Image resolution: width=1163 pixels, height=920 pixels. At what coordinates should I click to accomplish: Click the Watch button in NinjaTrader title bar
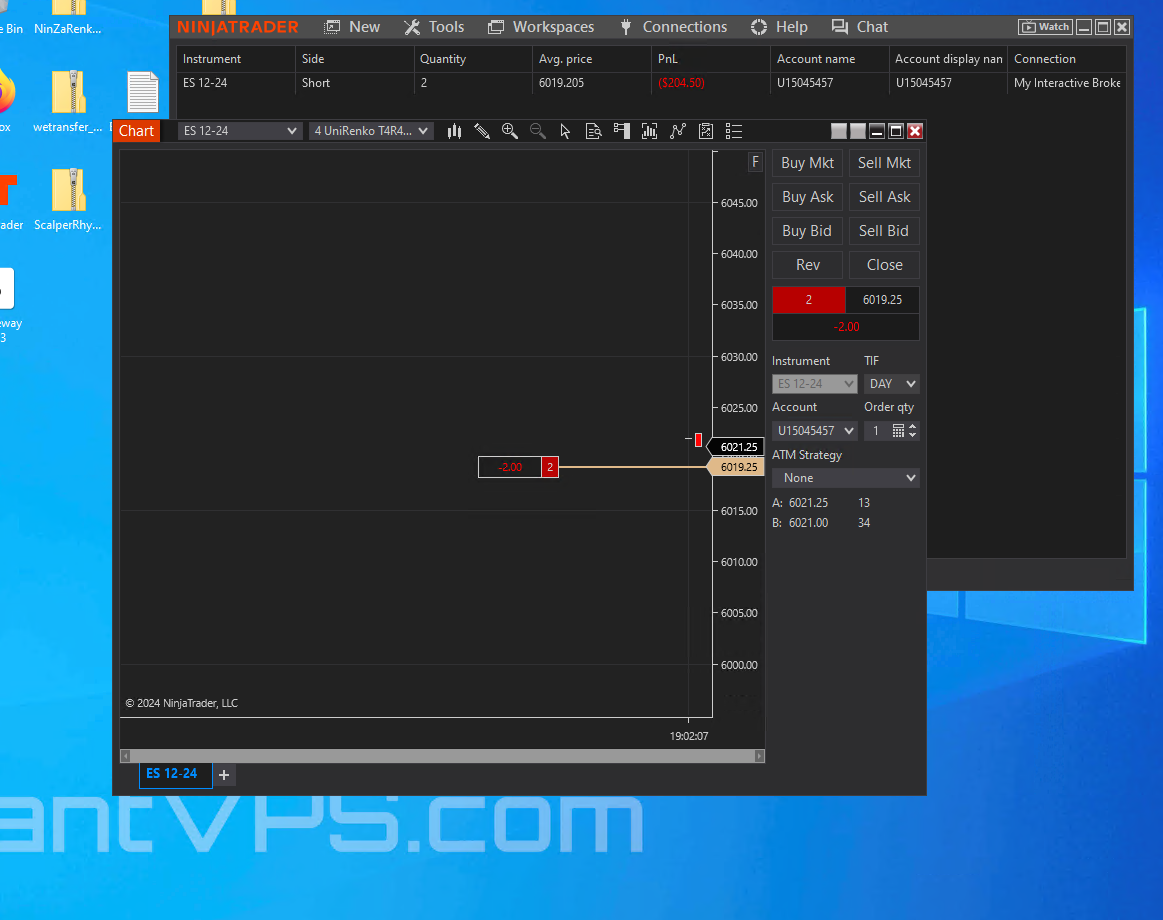coord(1045,27)
